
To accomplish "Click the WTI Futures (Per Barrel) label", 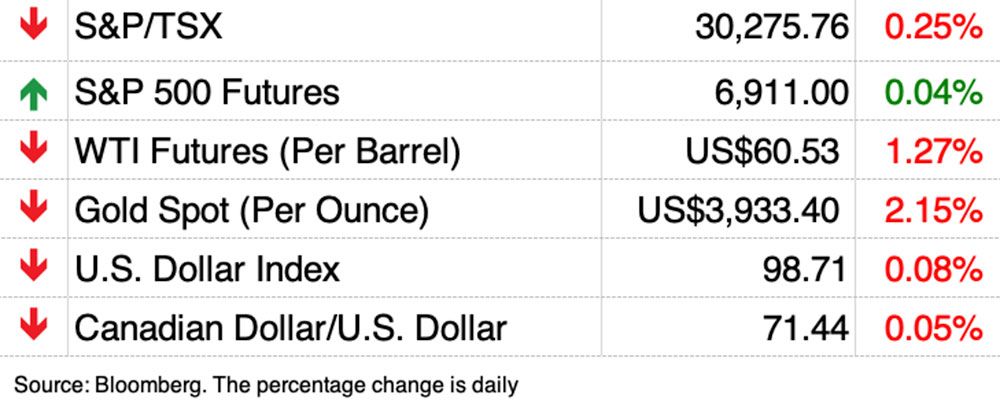I will tap(268, 152).
